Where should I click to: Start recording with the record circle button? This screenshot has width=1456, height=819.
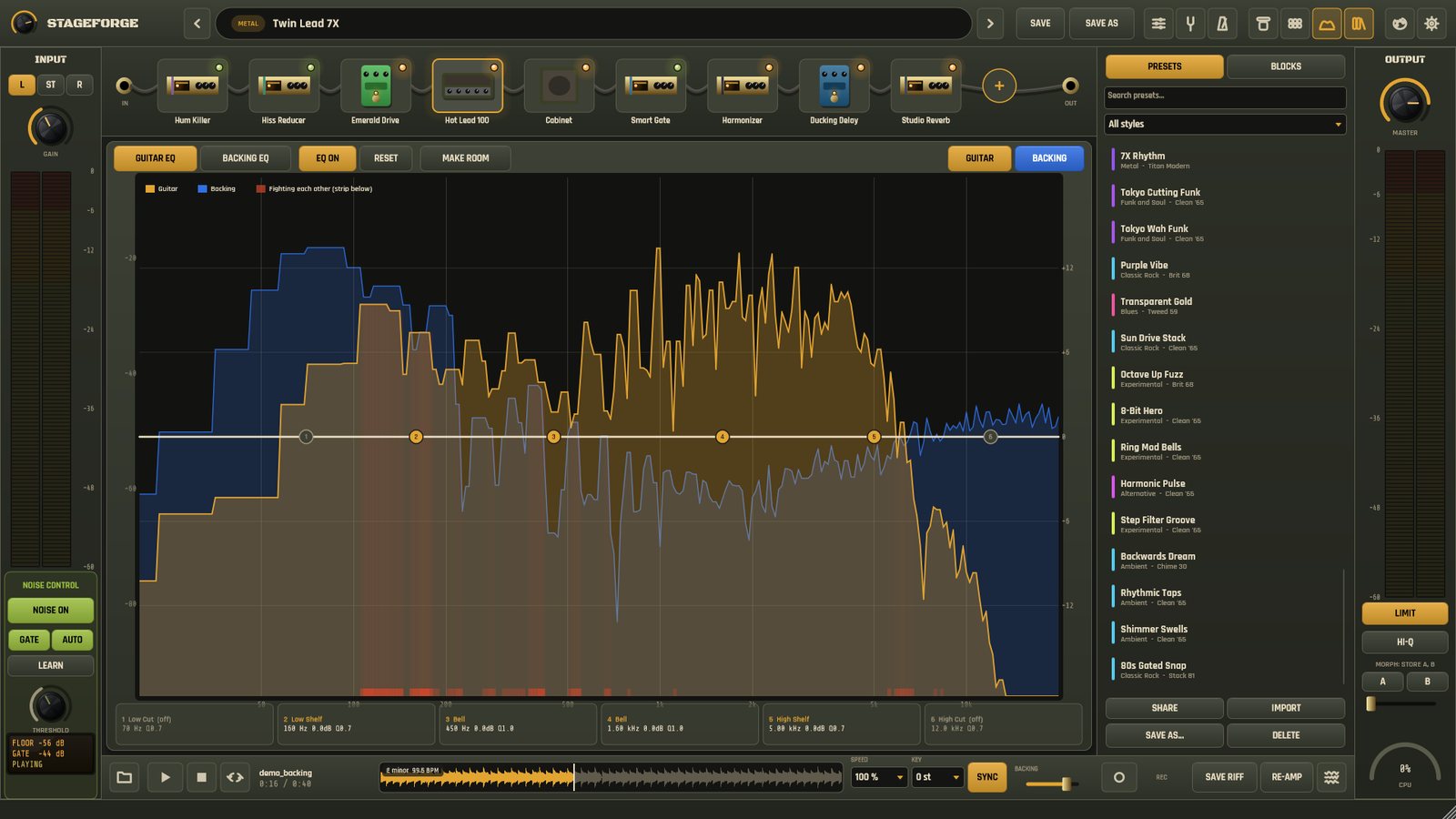tap(1119, 777)
